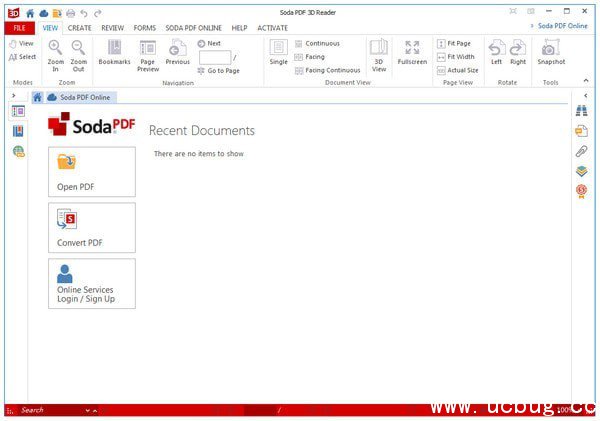This screenshot has height=421, width=600.
Task: Choose Fit Page view
Action: pyautogui.click(x=454, y=44)
